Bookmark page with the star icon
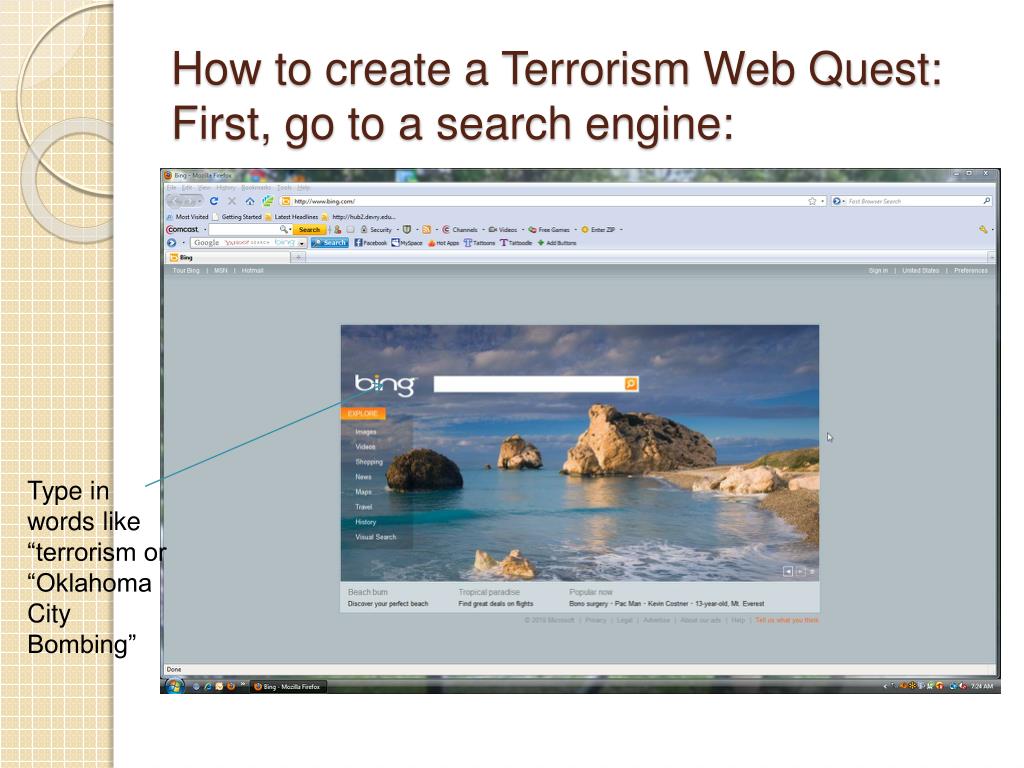Screen dimensions: 1024x768 point(812,201)
